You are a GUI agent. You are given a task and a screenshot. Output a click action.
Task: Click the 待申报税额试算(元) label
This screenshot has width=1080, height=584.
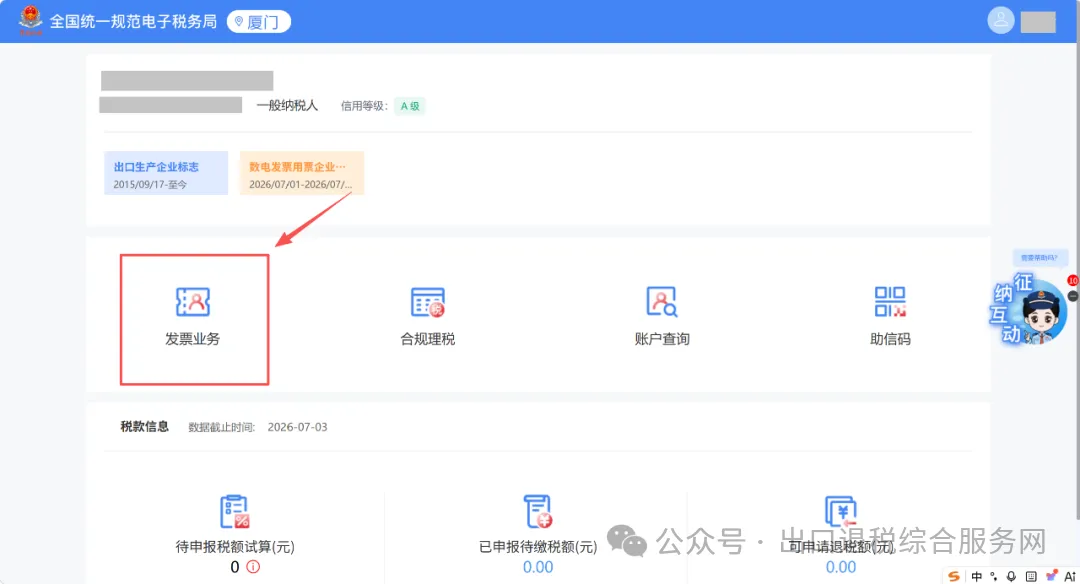235,547
